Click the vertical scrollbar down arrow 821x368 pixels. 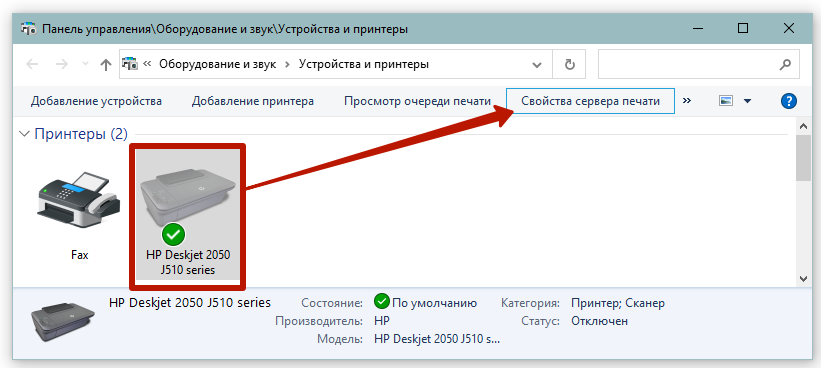pos(803,278)
